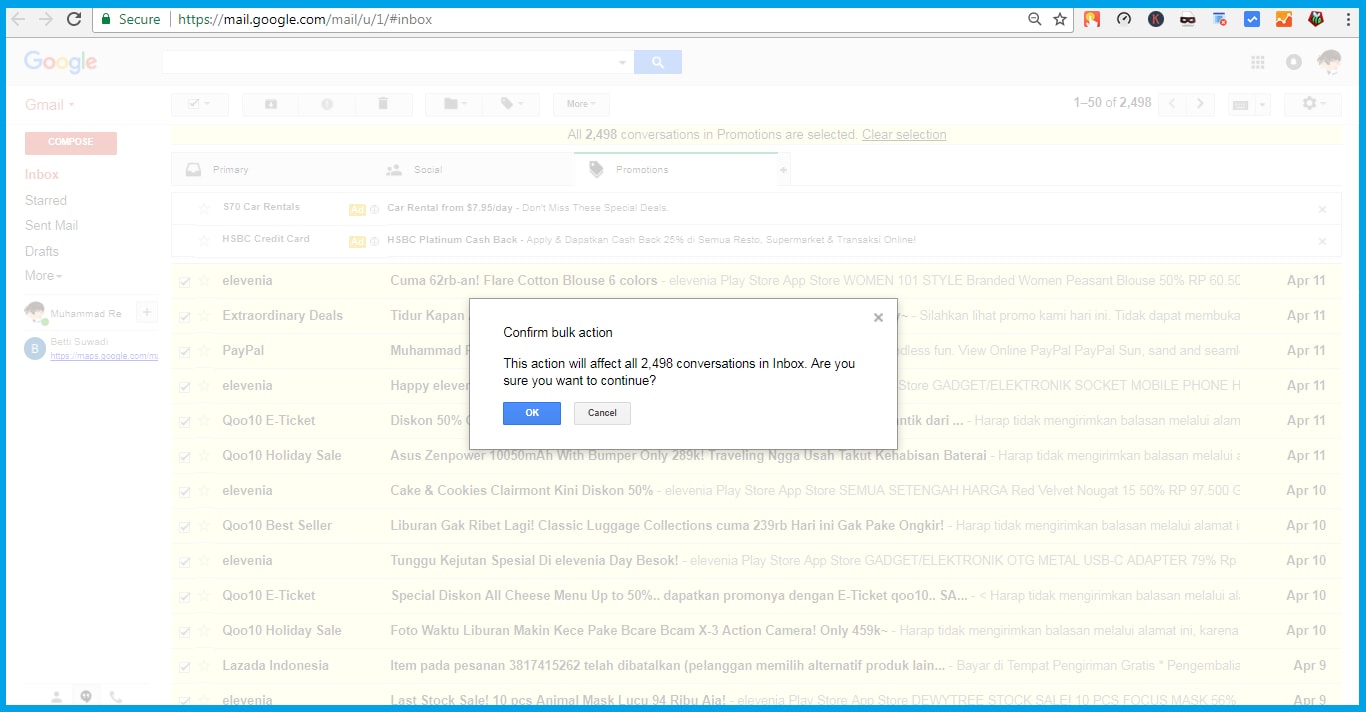This screenshot has width=1366, height=712.
Task: Click the Compose button
Action: pyautogui.click(x=71, y=143)
